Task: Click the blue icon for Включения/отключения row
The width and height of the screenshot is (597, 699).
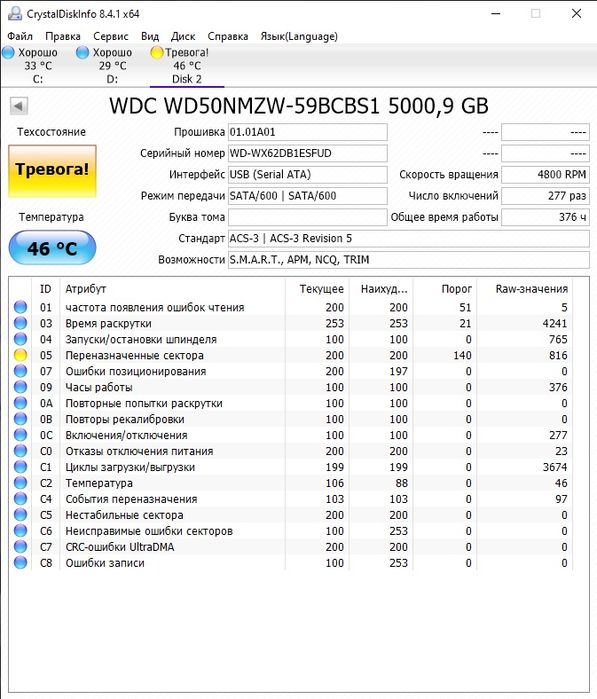Action: 21,435
